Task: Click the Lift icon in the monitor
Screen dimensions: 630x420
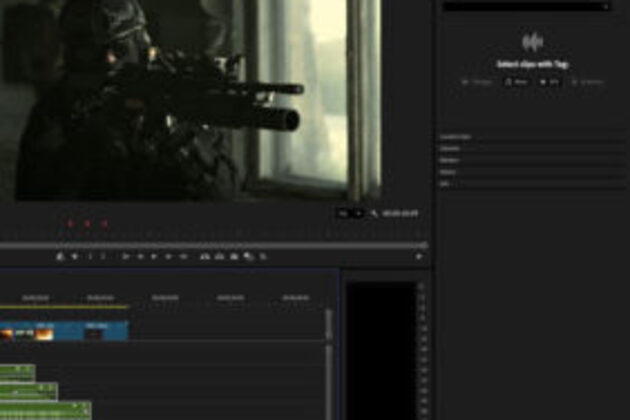Action: click(205, 256)
